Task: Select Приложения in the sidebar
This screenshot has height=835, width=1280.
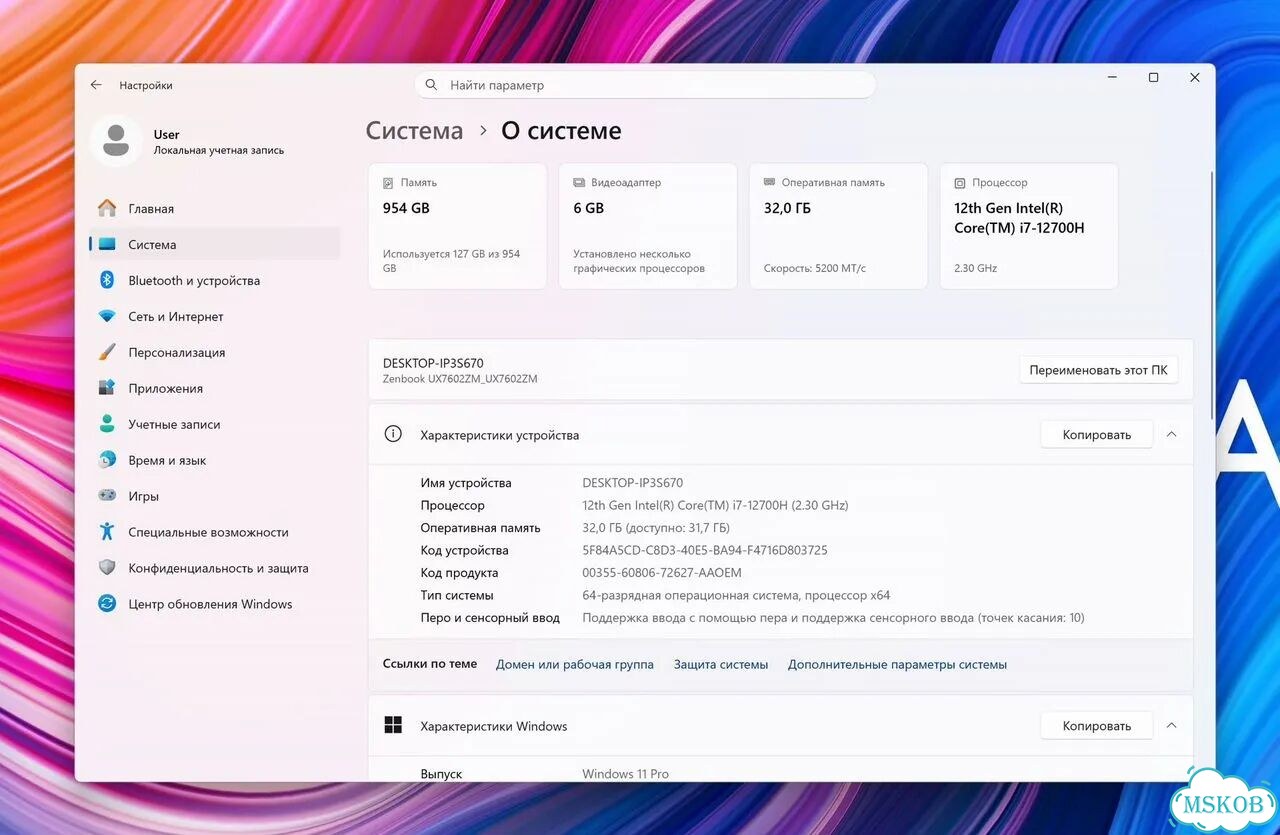Action: click(x=215, y=388)
